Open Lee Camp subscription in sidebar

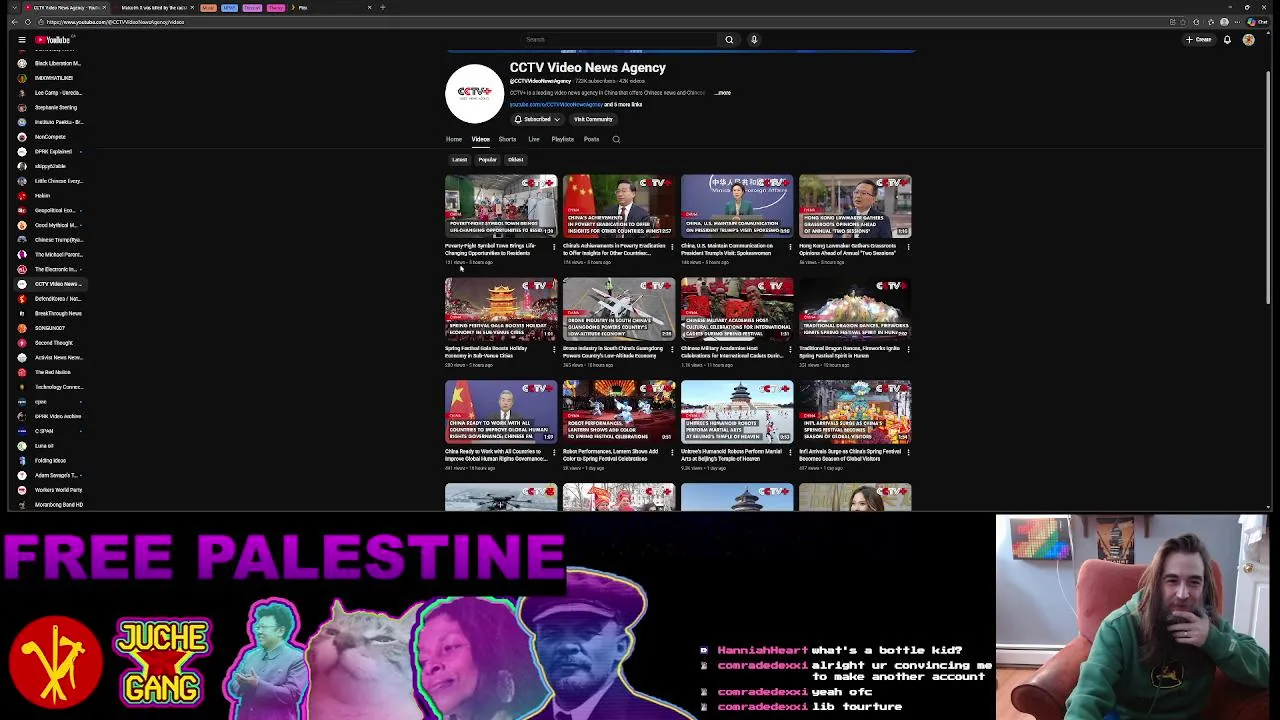49,92
